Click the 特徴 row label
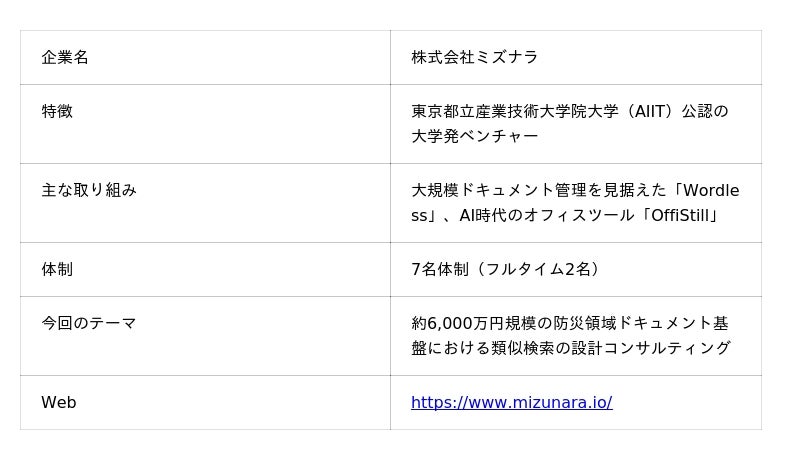This screenshot has width=800, height=460. coord(57,112)
